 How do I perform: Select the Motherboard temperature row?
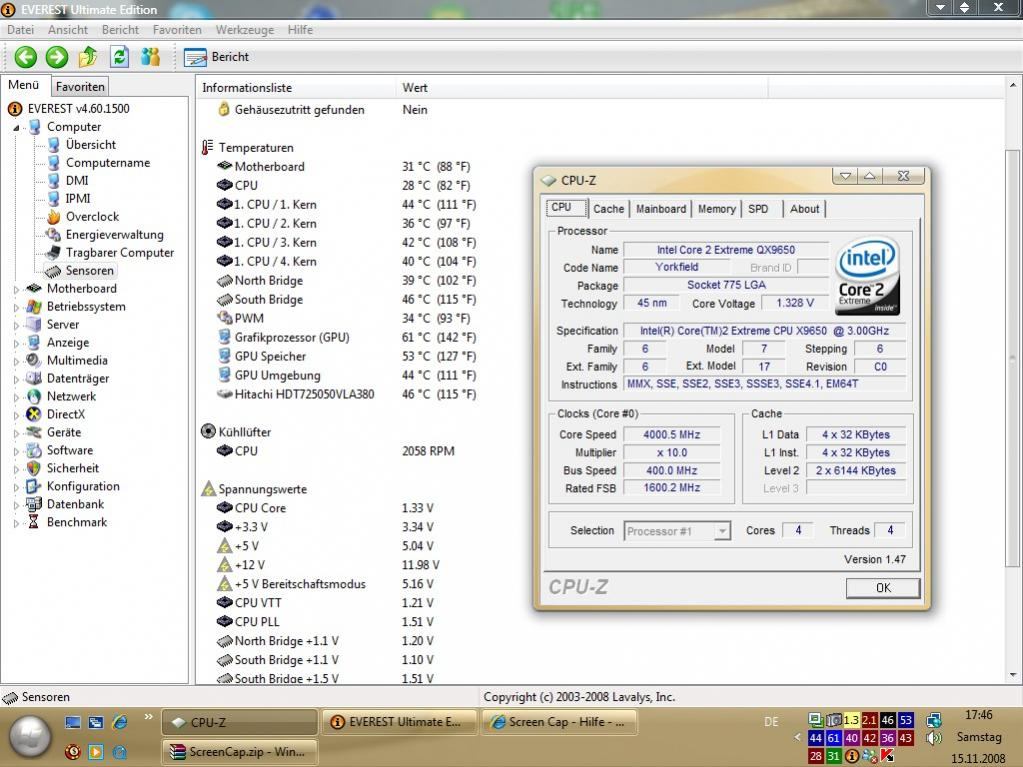[346, 167]
